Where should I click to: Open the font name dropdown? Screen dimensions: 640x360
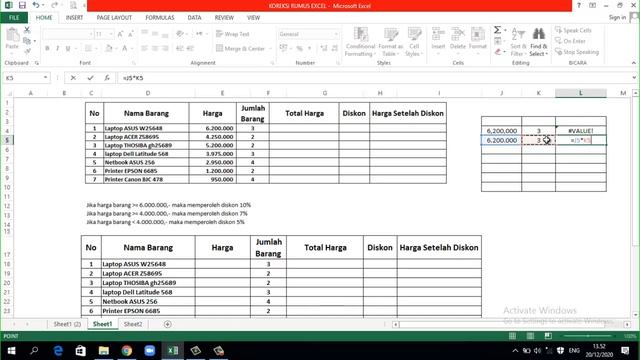[91, 34]
